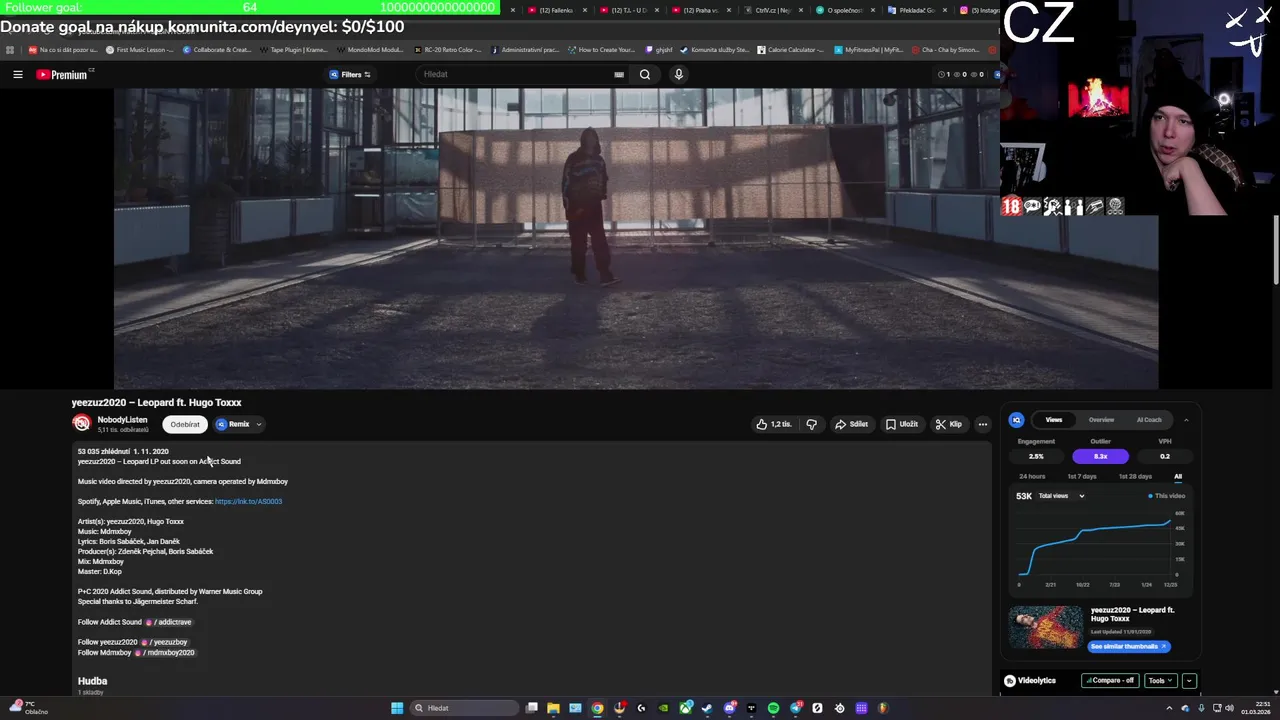
Task: Open Spotify from the taskbar
Action: point(773,708)
